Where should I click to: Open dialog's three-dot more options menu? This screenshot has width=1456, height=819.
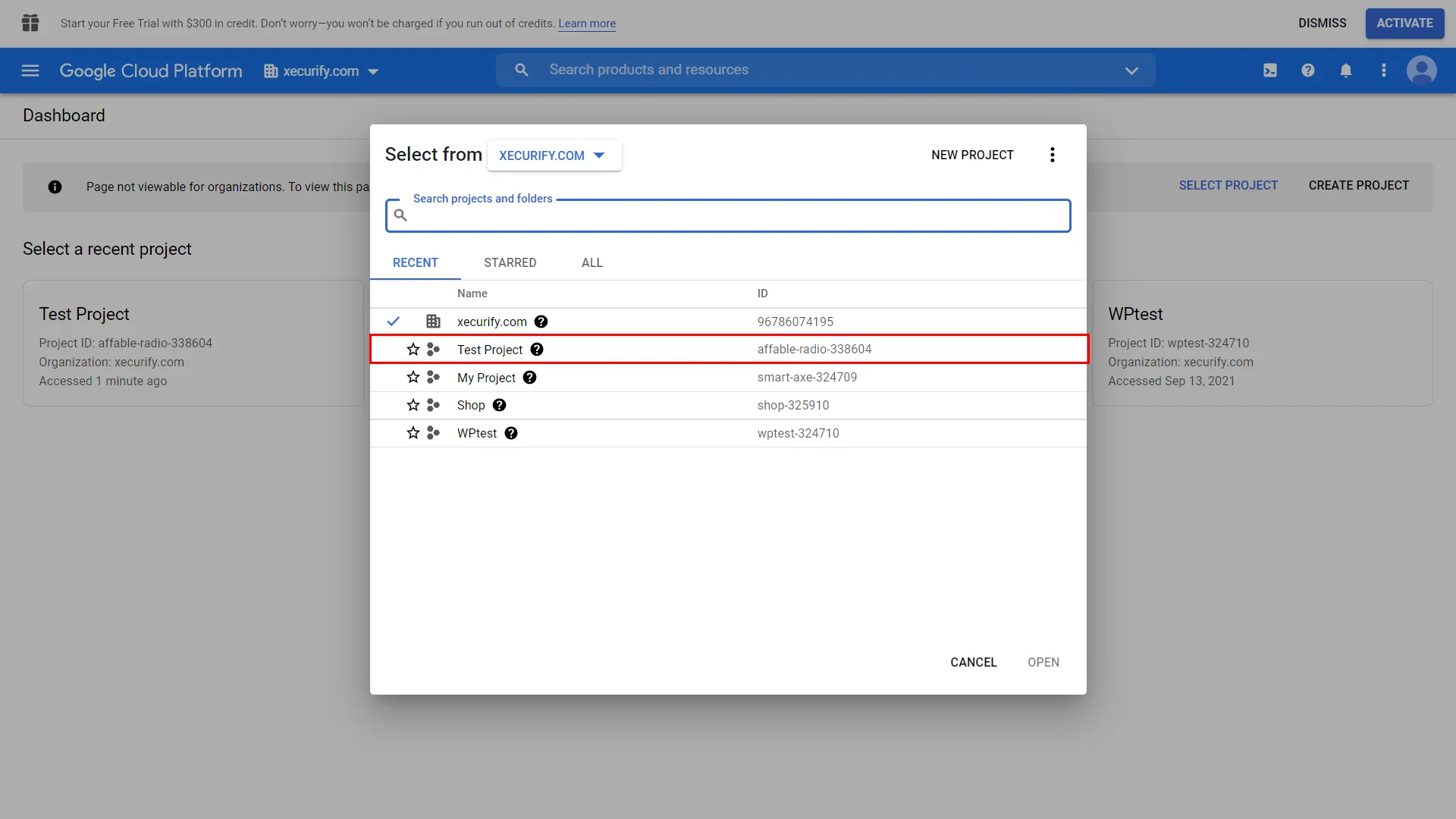pyautogui.click(x=1053, y=155)
